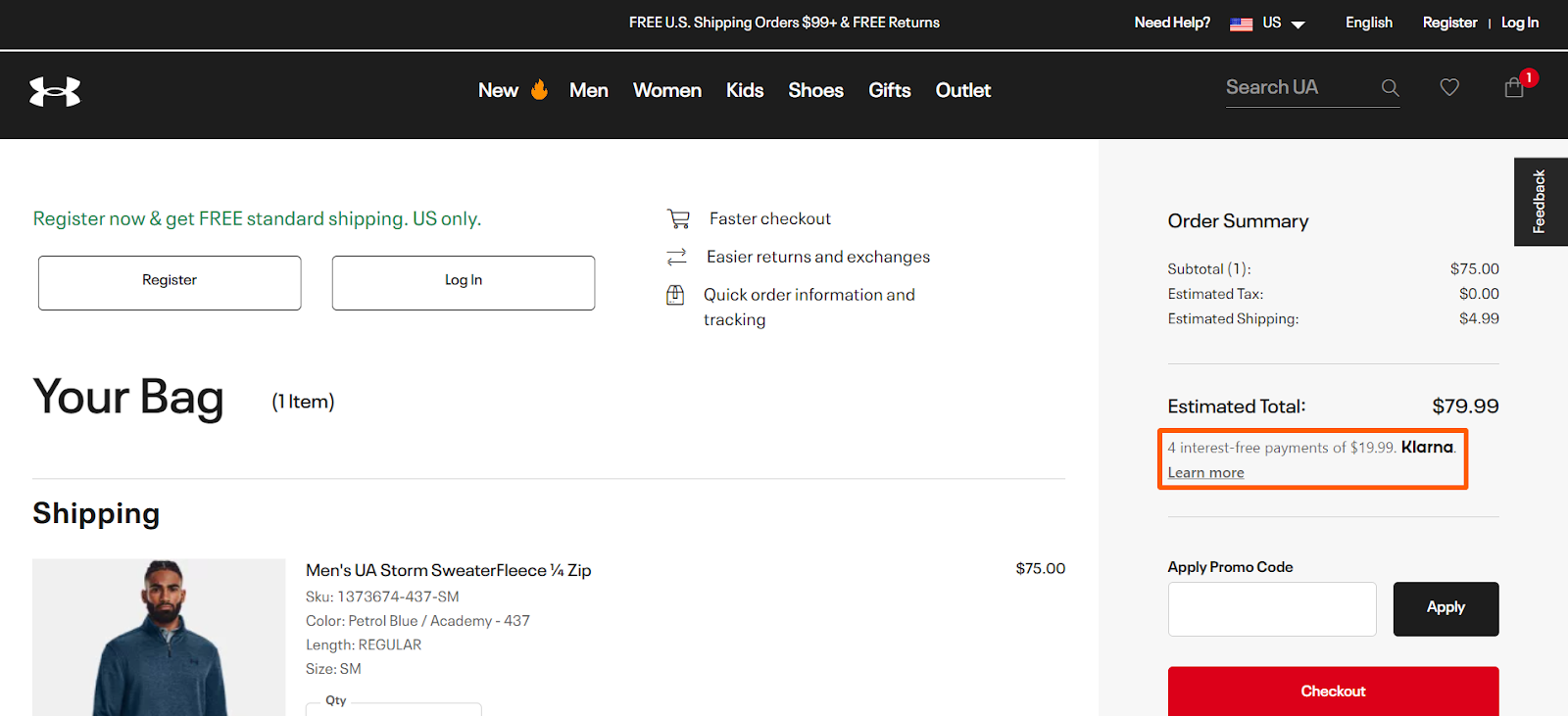1568x716 pixels.
Task: Open the wishlist heart icon
Action: tap(1449, 88)
